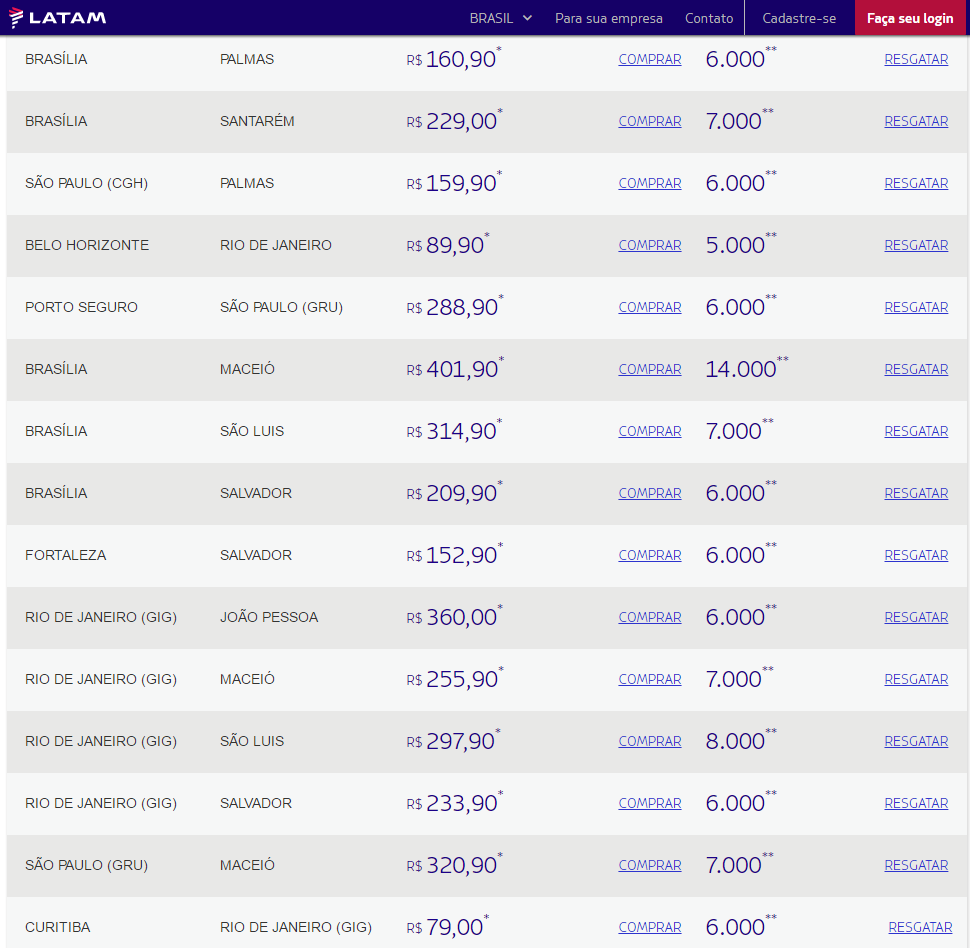Select the JOÃO PESSOA destination cell

point(268,617)
